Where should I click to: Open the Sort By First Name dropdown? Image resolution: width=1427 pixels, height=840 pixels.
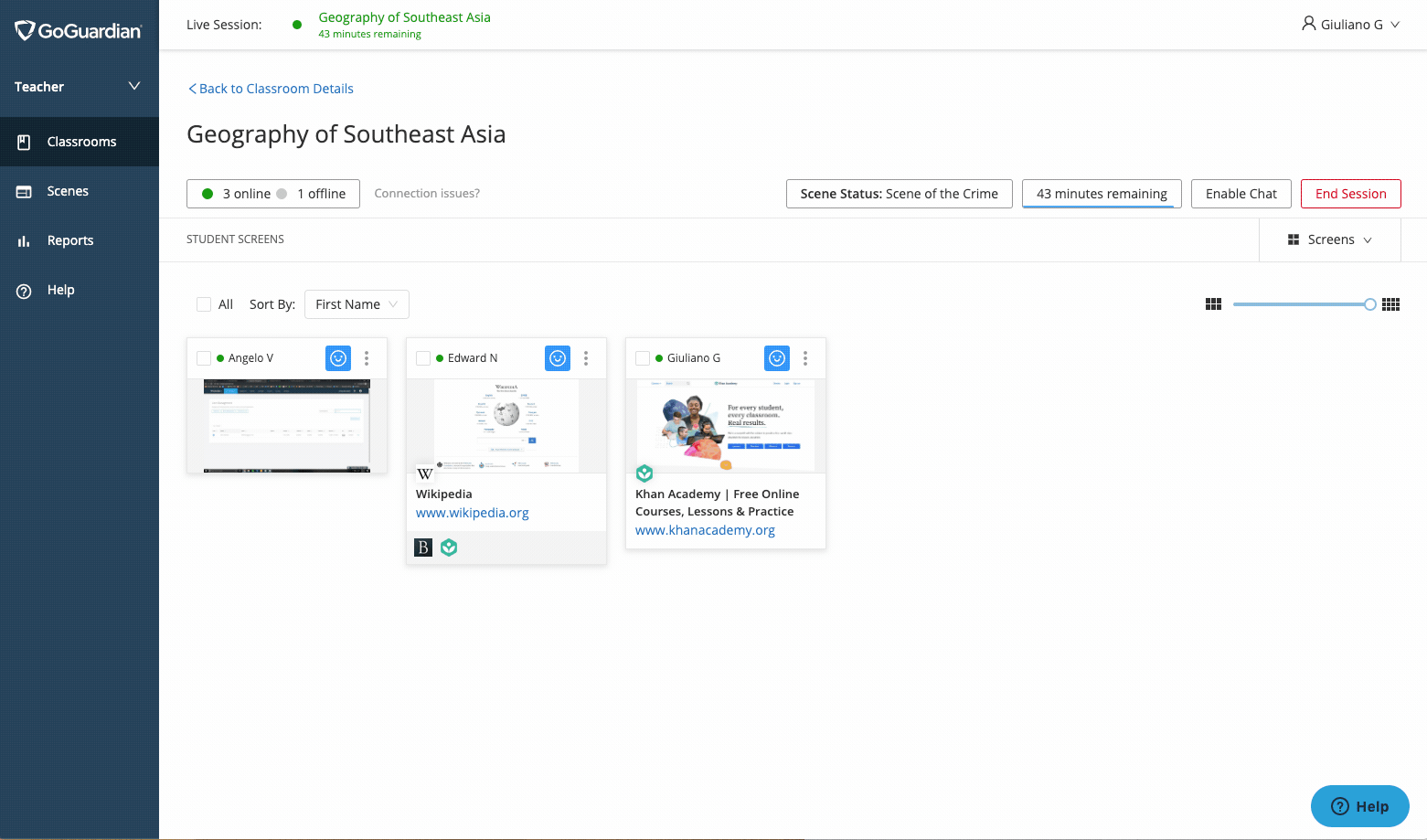tap(357, 304)
